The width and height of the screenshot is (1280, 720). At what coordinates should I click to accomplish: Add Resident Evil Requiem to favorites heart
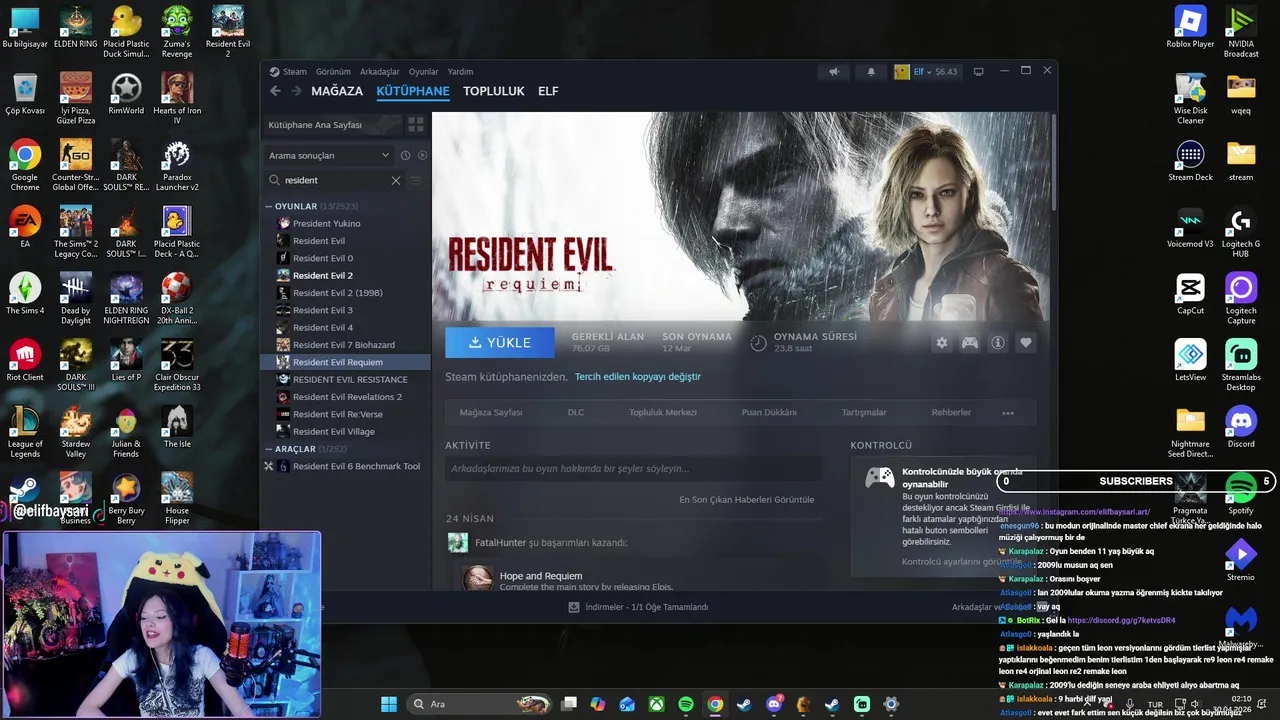coord(1025,343)
